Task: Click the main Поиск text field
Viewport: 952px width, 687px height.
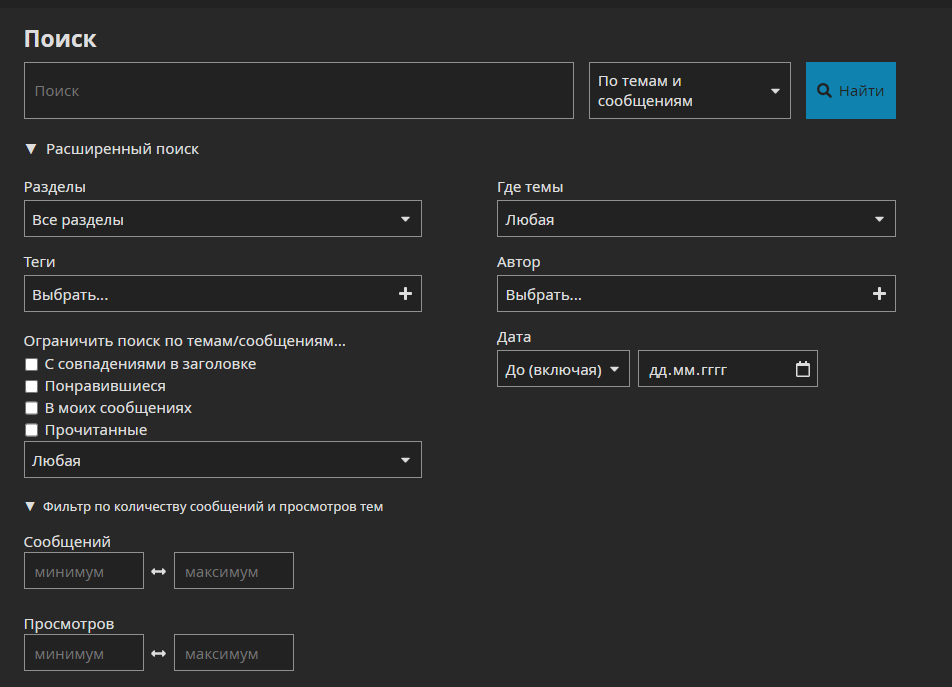Action: pos(298,91)
